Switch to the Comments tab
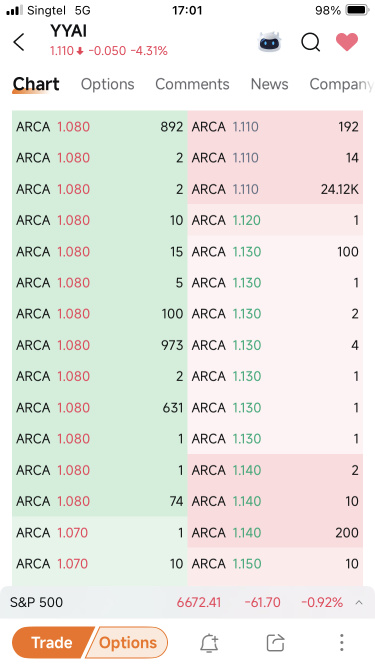This screenshot has height=667, width=375. pos(192,84)
